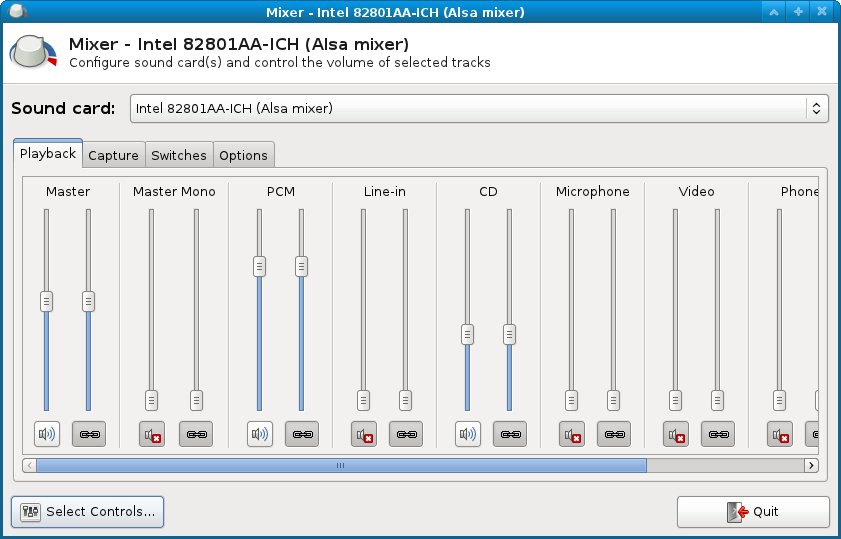Switch to the Capture tab
Viewport: 841px width, 539px height.
[113, 155]
